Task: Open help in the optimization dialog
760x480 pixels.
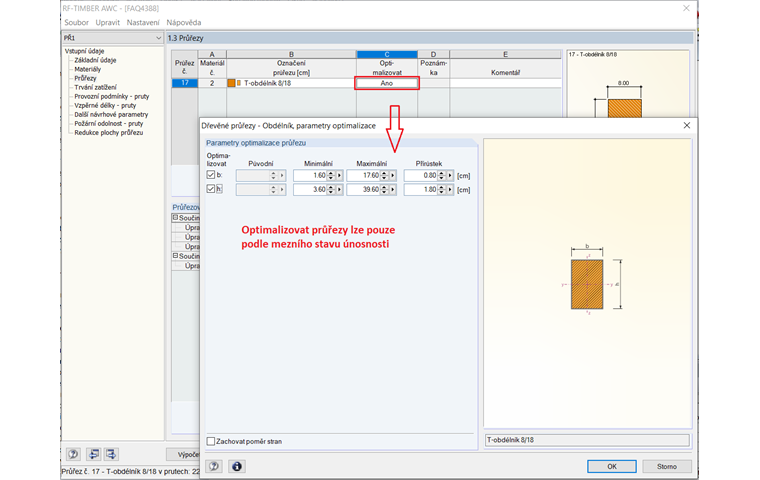Action: 214,466
